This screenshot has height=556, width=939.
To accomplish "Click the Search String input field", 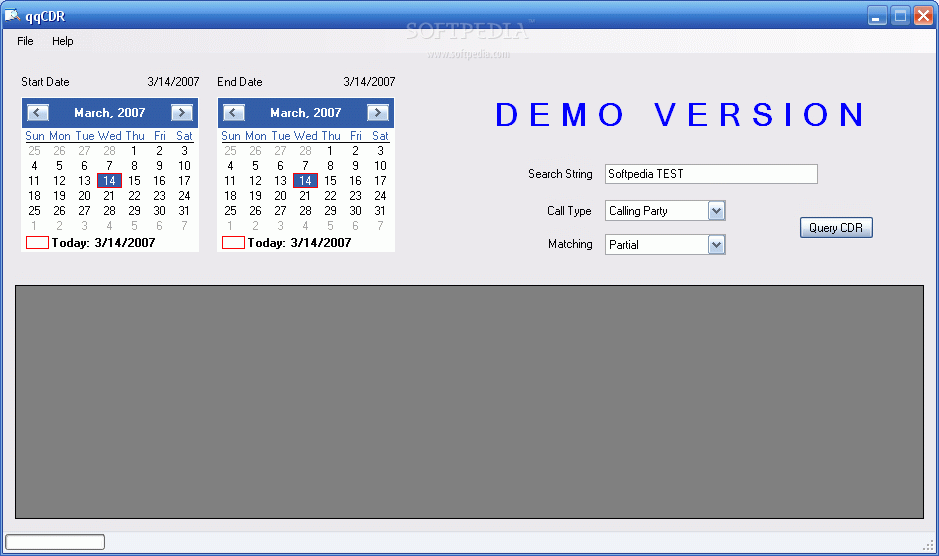I will pyautogui.click(x=711, y=174).
